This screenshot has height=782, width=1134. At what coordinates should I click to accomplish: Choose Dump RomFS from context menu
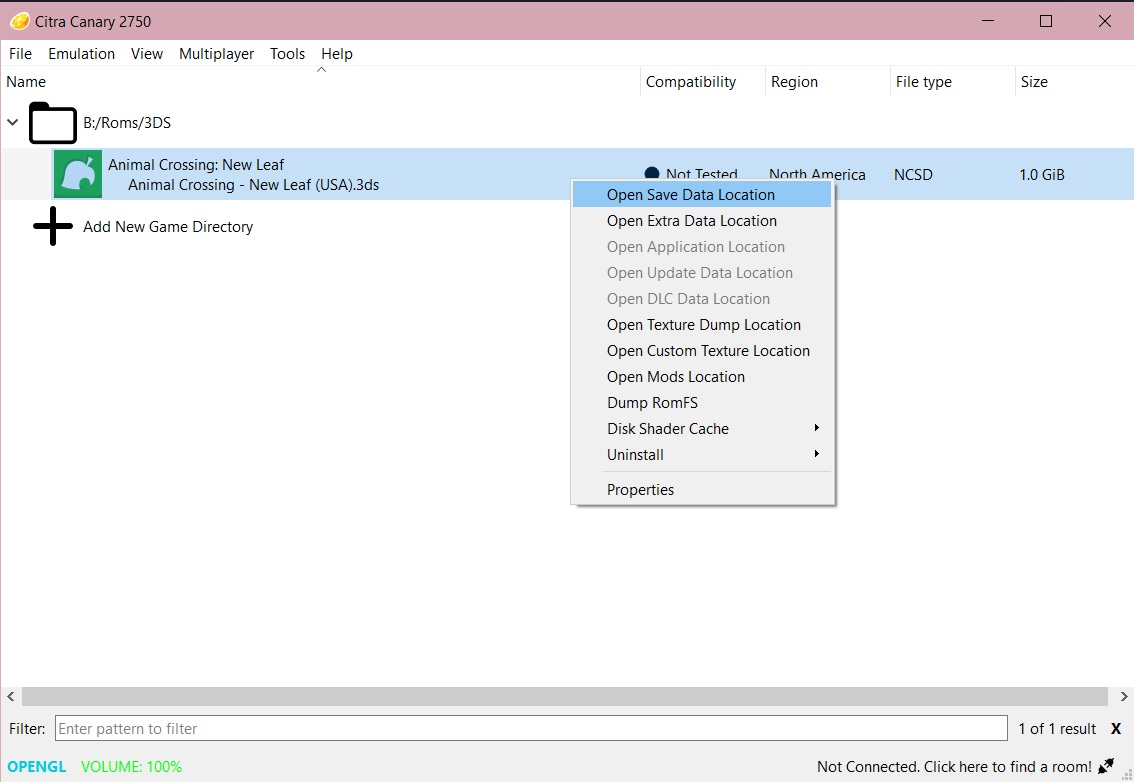(652, 403)
